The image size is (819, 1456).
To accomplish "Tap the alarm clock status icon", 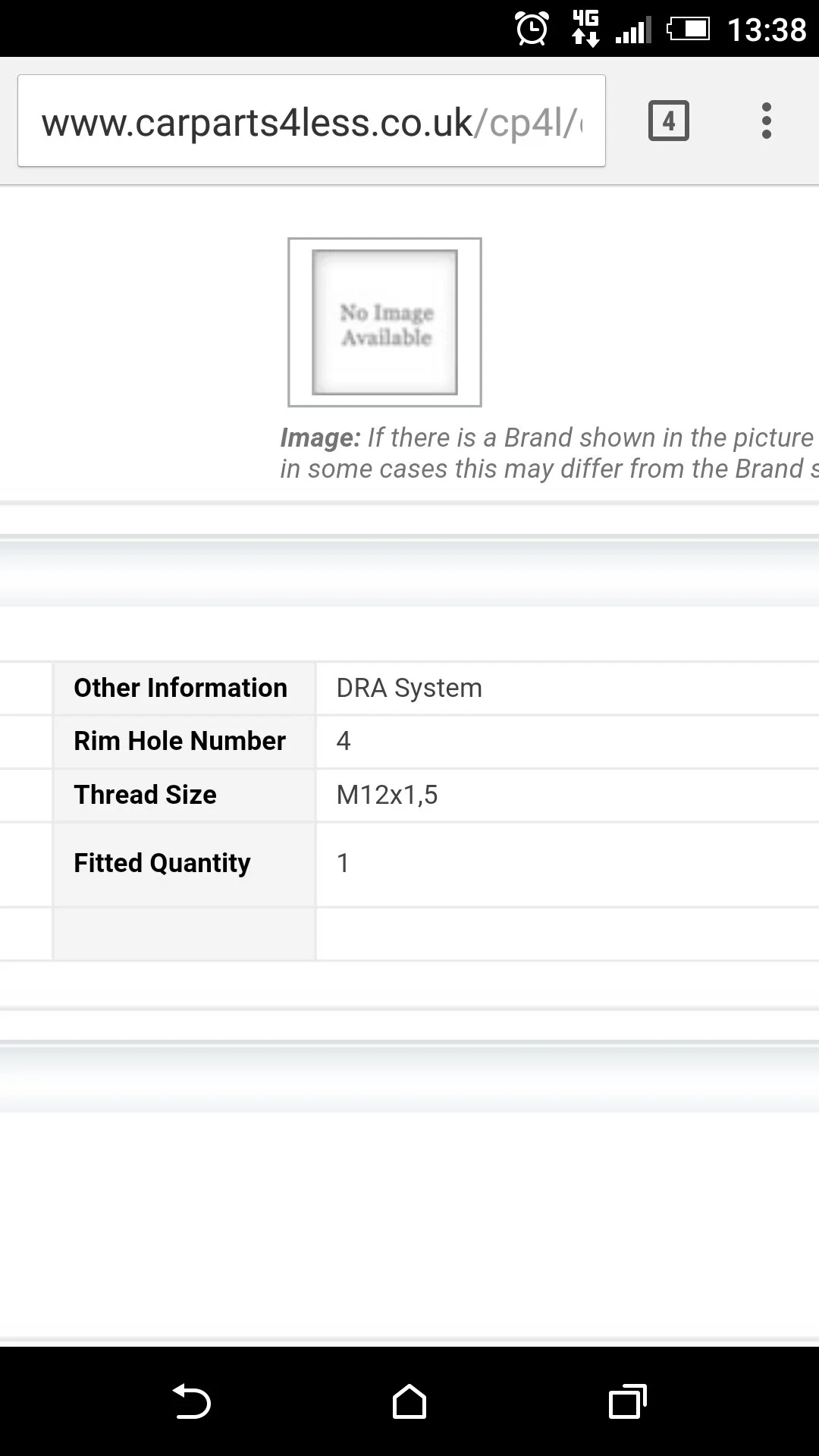I will coord(532,29).
